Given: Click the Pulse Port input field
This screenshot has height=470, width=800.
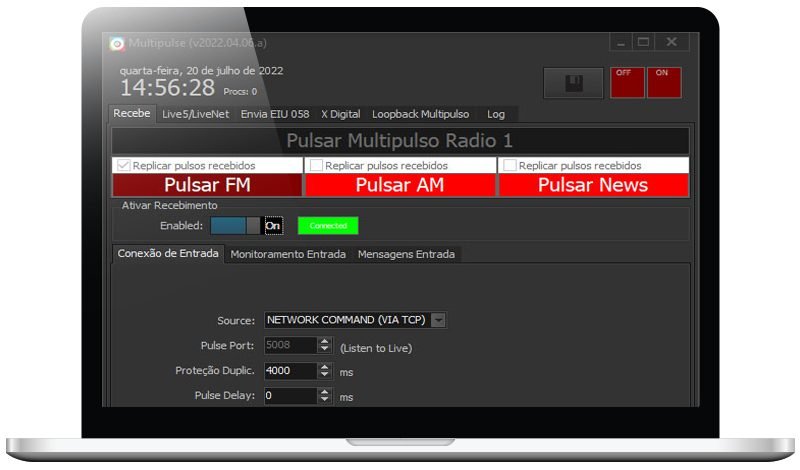Looking at the screenshot, I should [x=291, y=345].
